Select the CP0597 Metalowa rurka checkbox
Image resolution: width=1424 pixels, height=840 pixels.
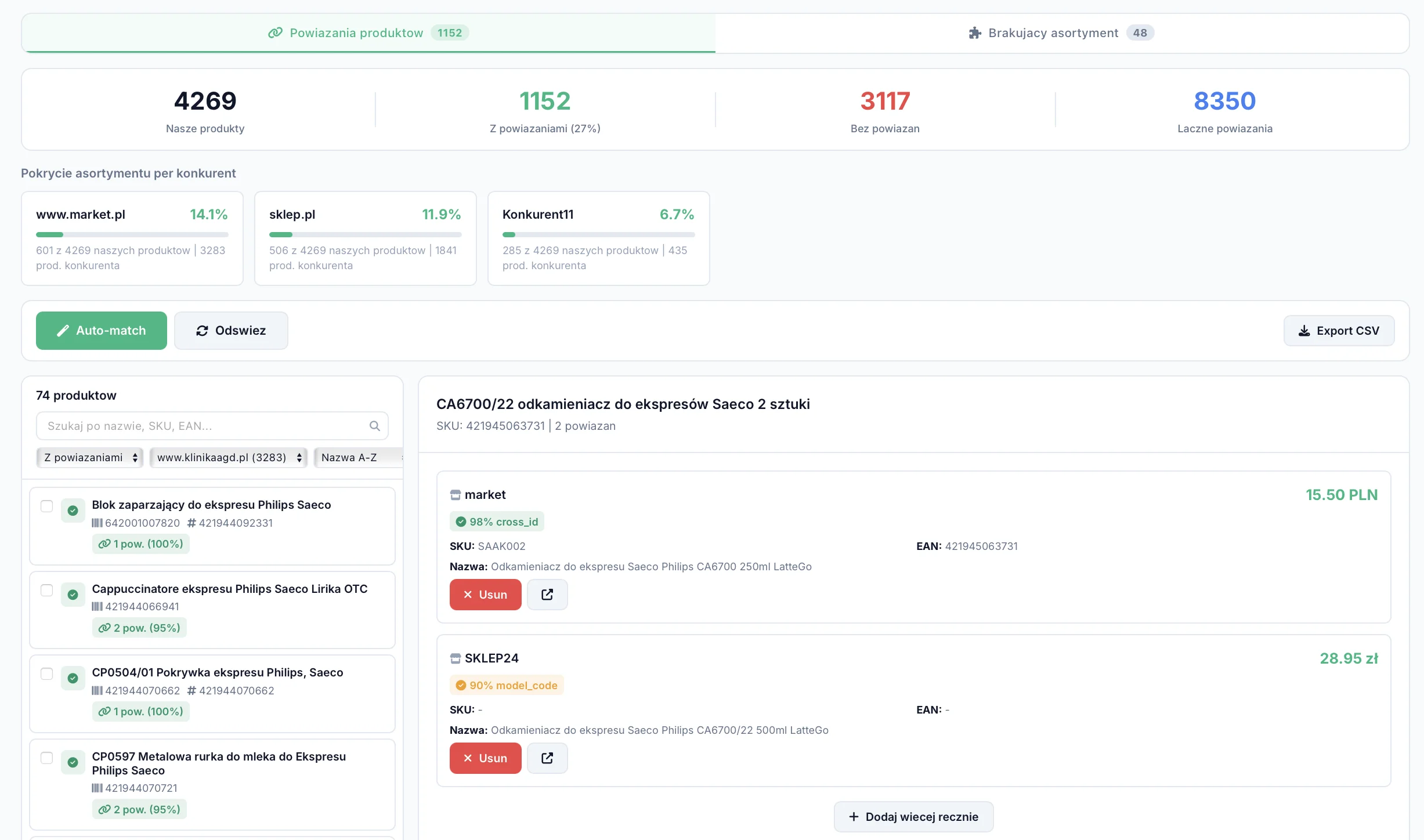click(47, 758)
